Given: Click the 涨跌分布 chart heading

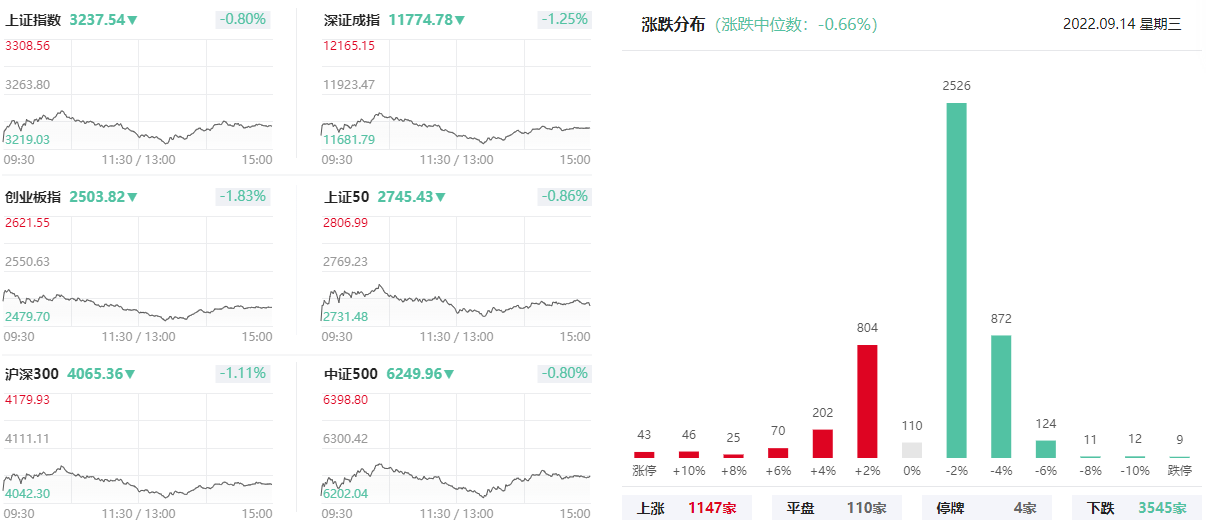Looking at the screenshot, I should (x=674, y=24).
